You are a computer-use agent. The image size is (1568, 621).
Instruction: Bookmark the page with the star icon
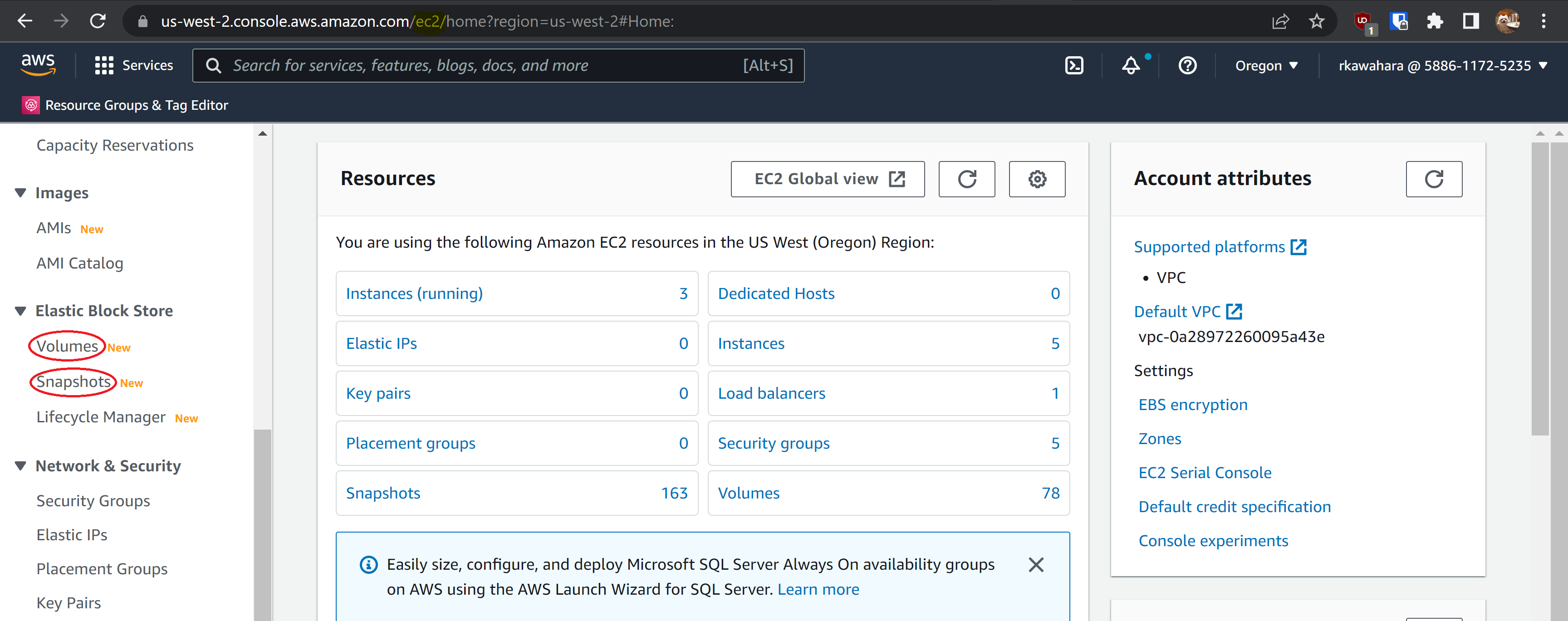pyautogui.click(x=1317, y=21)
